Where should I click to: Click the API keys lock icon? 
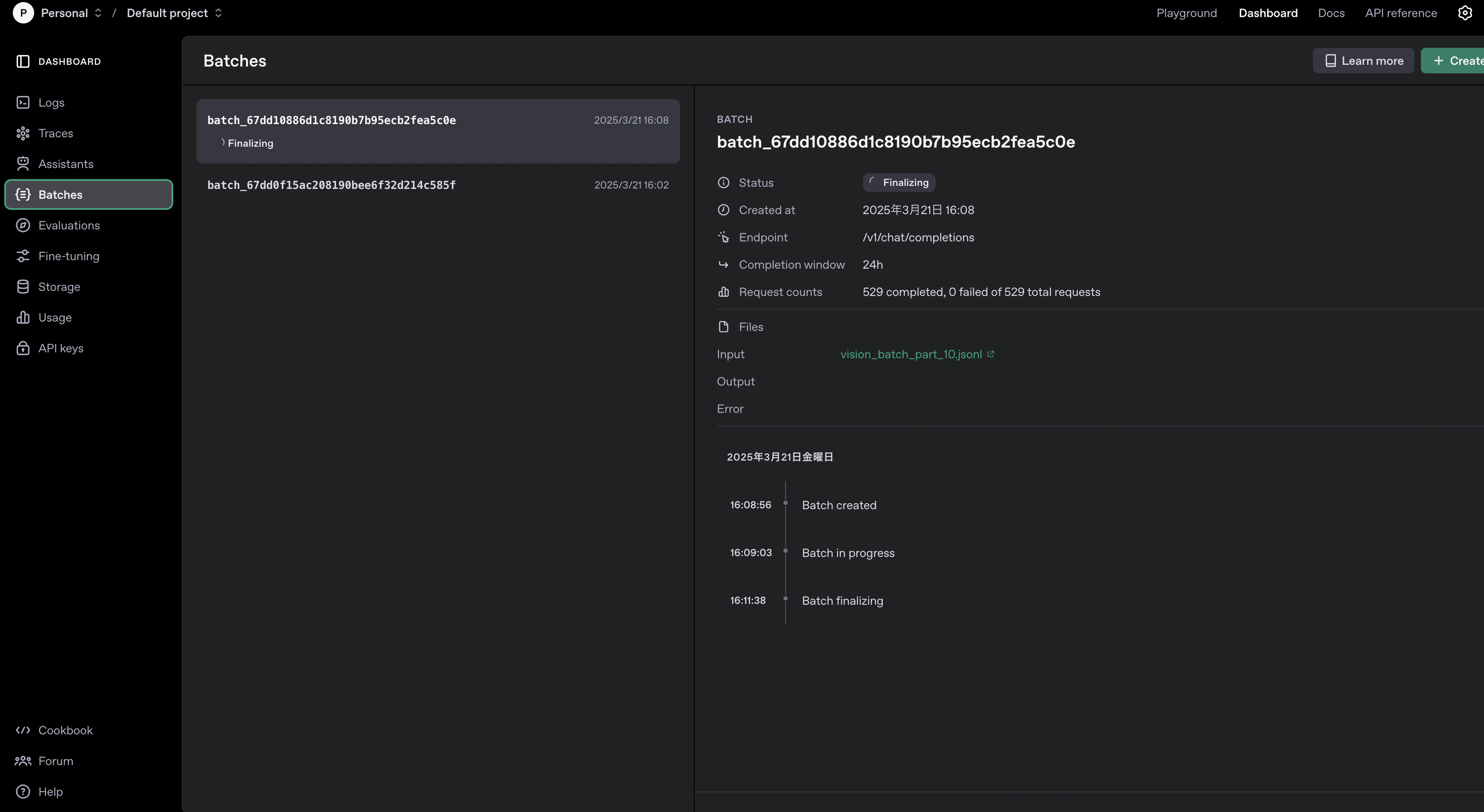[23, 348]
